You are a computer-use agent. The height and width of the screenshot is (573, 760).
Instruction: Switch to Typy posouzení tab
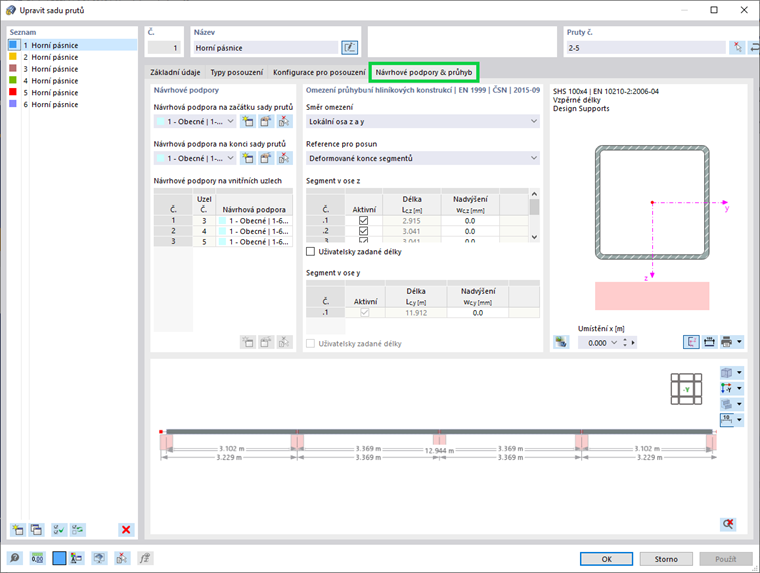(x=237, y=72)
